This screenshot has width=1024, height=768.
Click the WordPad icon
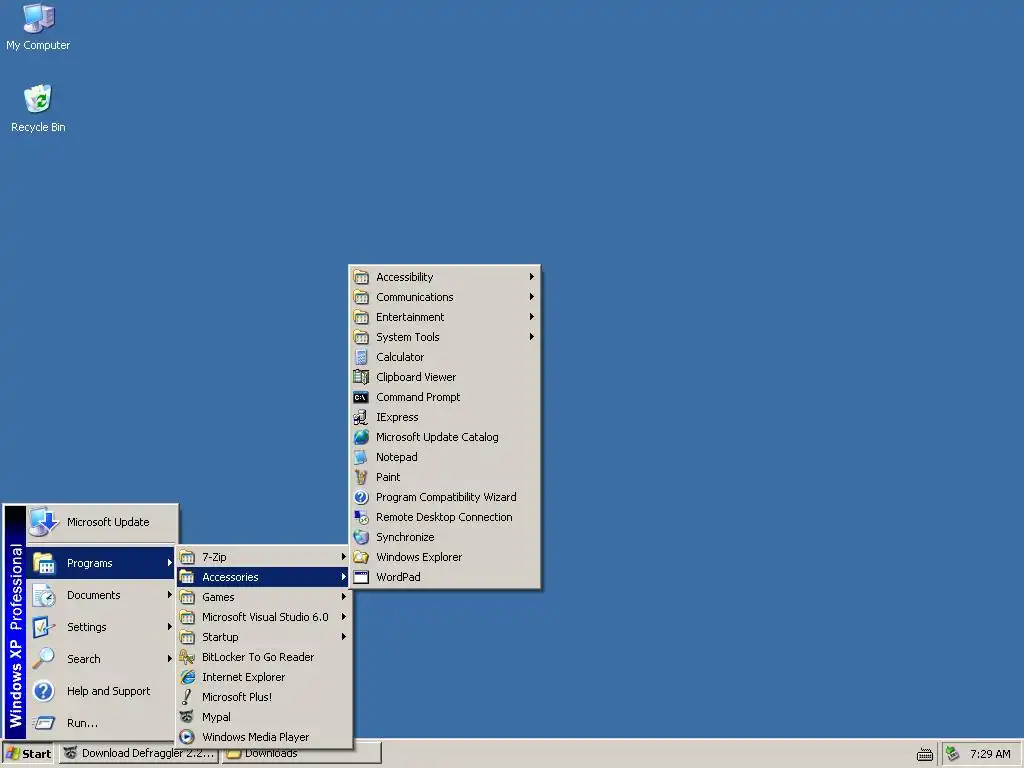[x=361, y=577]
